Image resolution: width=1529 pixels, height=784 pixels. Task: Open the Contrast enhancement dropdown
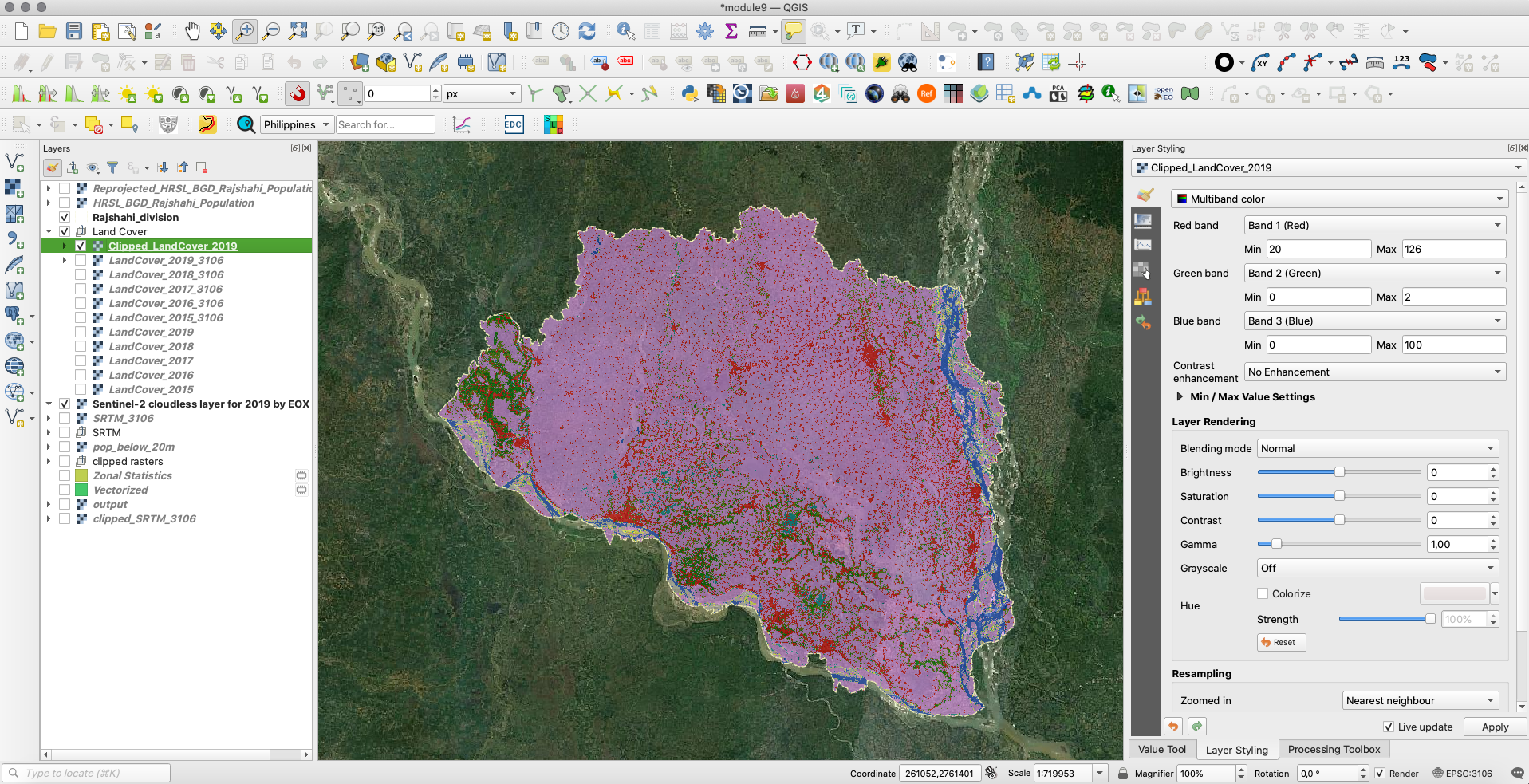pyautogui.click(x=1375, y=372)
